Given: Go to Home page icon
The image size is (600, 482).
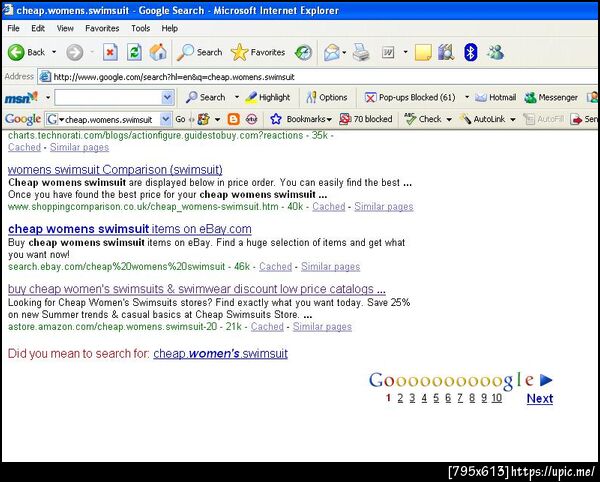Looking at the screenshot, I should pyautogui.click(x=158, y=52).
